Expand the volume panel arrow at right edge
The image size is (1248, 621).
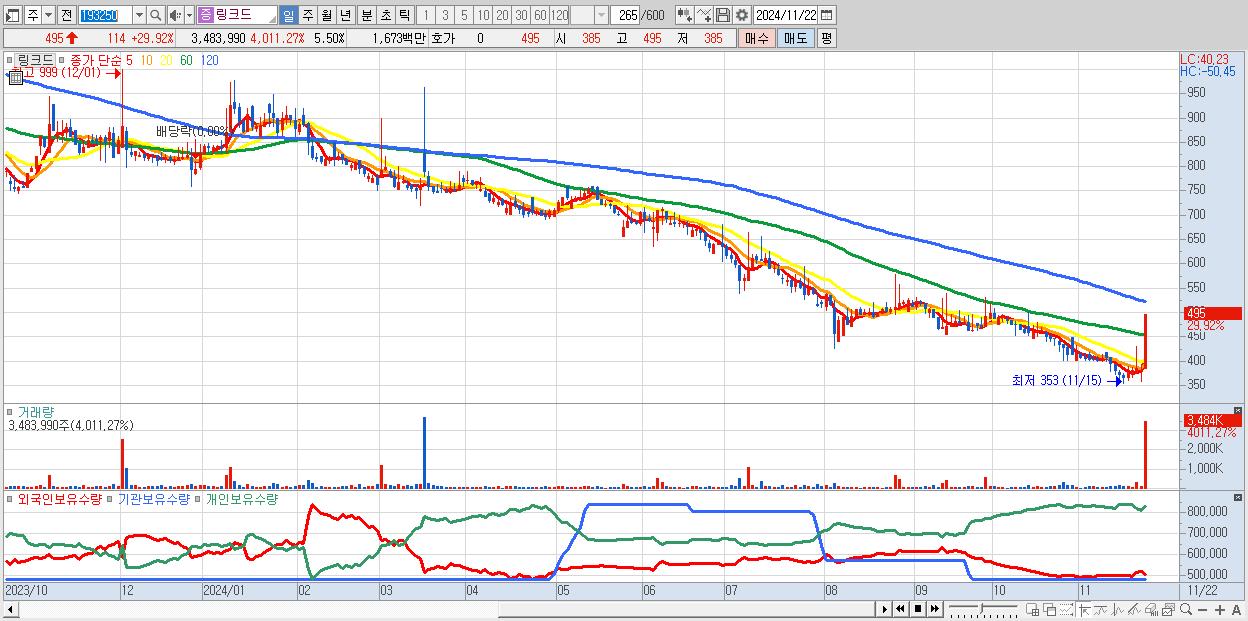1238,410
